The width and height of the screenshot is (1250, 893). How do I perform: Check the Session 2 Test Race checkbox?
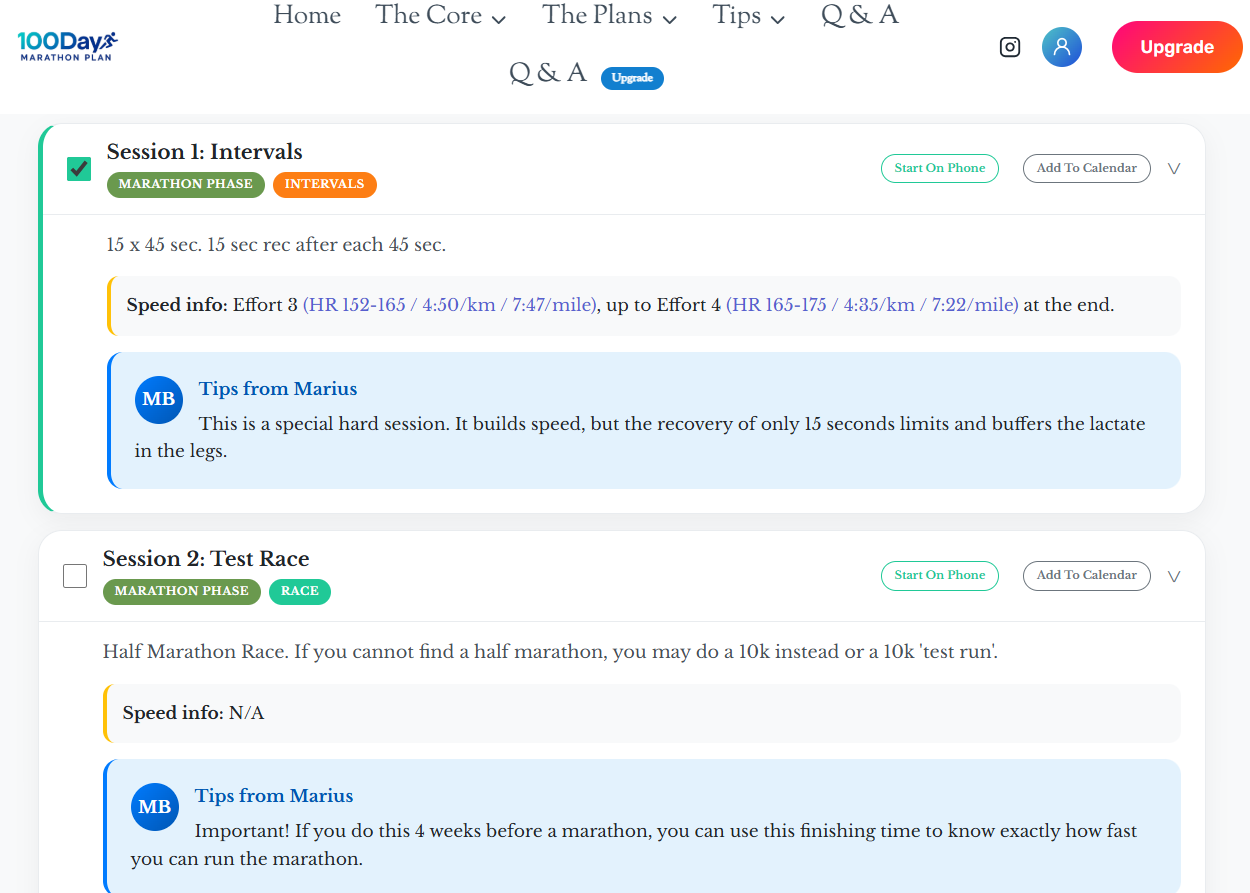click(75, 576)
